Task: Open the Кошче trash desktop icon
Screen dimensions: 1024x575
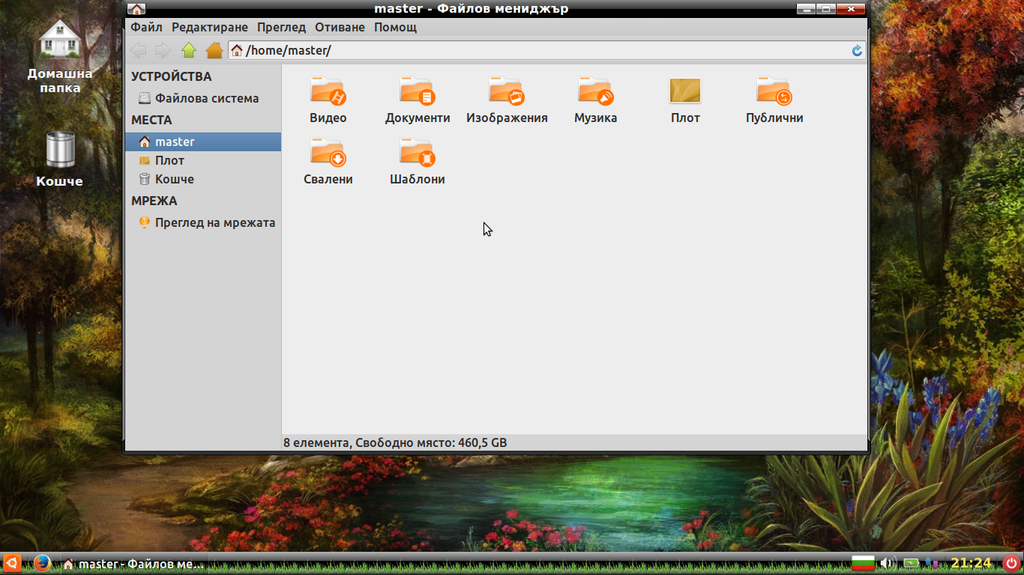Action: click(x=59, y=160)
